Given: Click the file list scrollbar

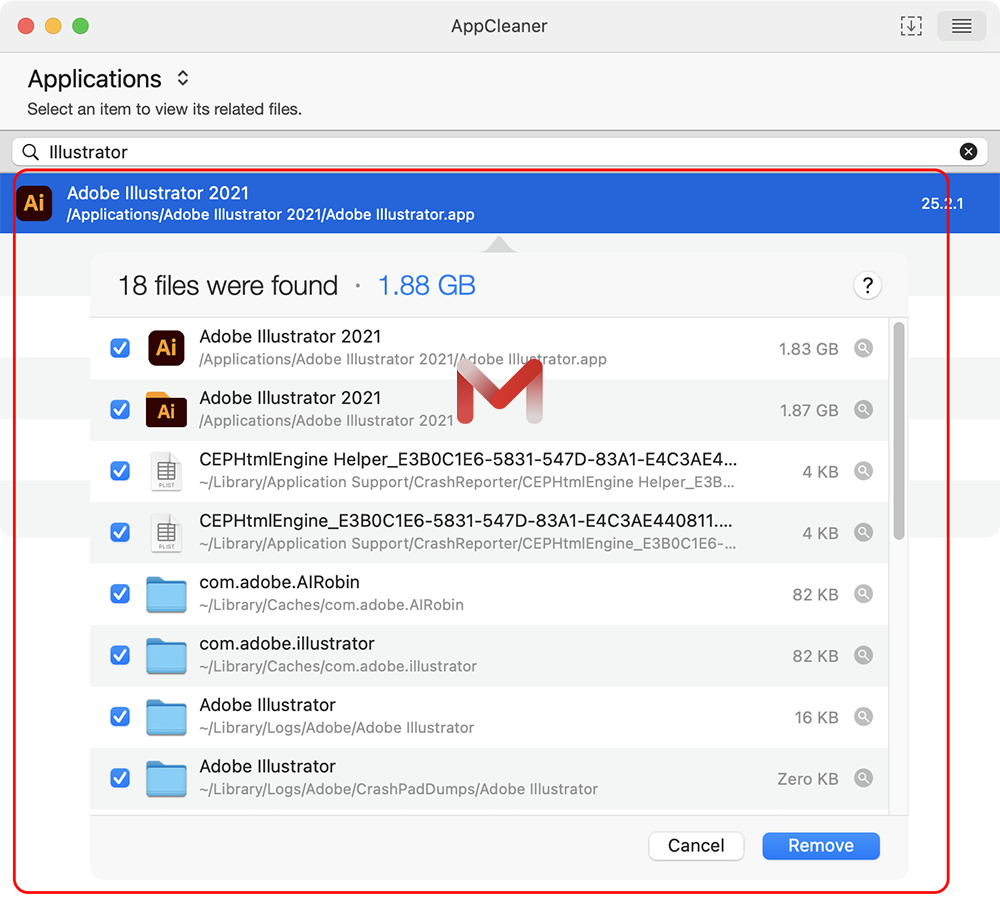Looking at the screenshot, I should point(899,431).
